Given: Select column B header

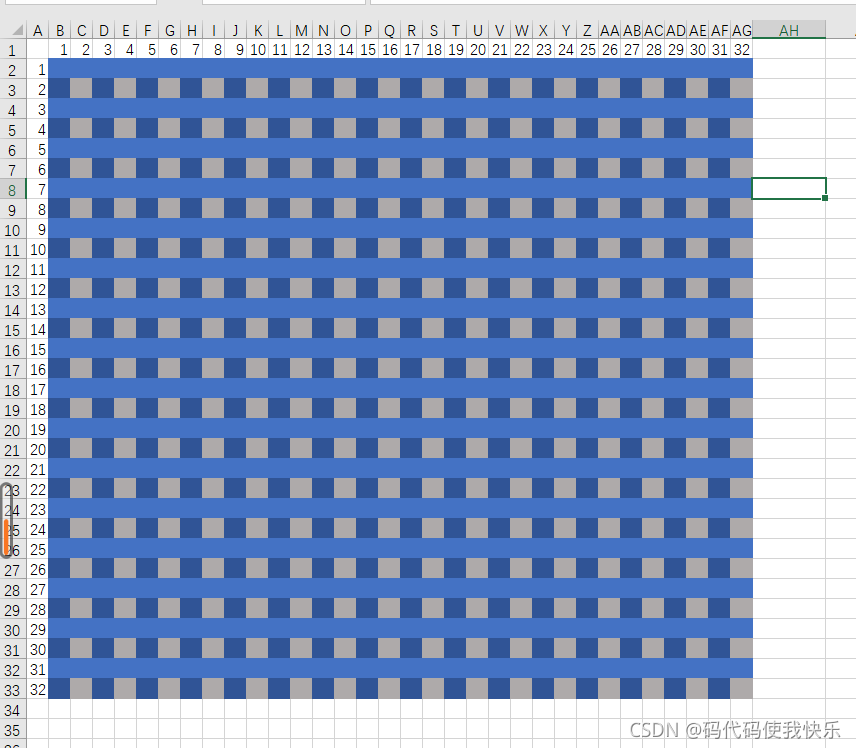Looking at the screenshot, I should point(60,31).
